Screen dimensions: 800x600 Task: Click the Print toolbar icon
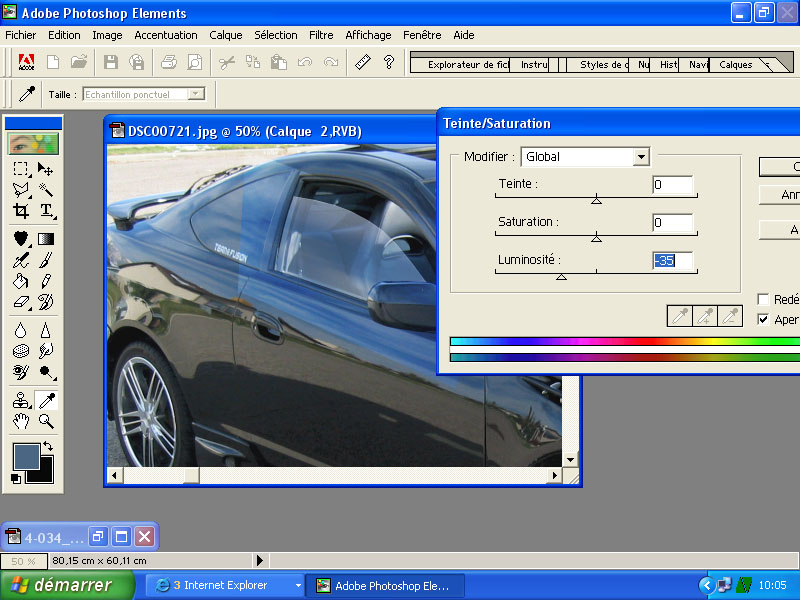168,62
